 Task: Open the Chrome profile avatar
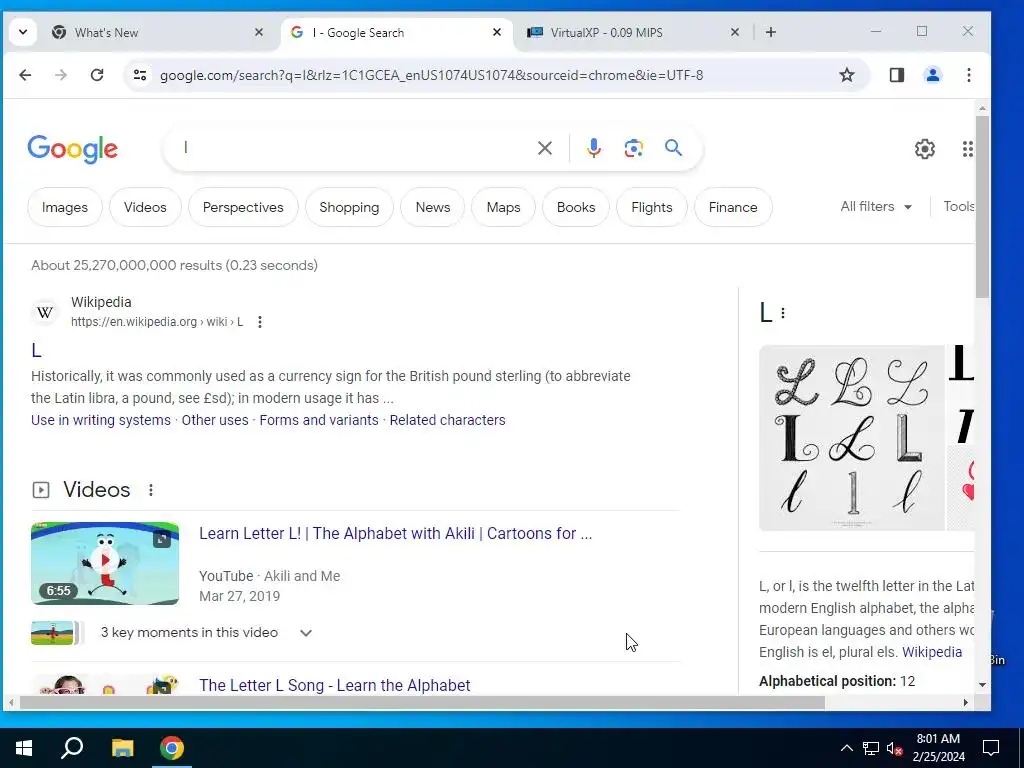[933, 75]
